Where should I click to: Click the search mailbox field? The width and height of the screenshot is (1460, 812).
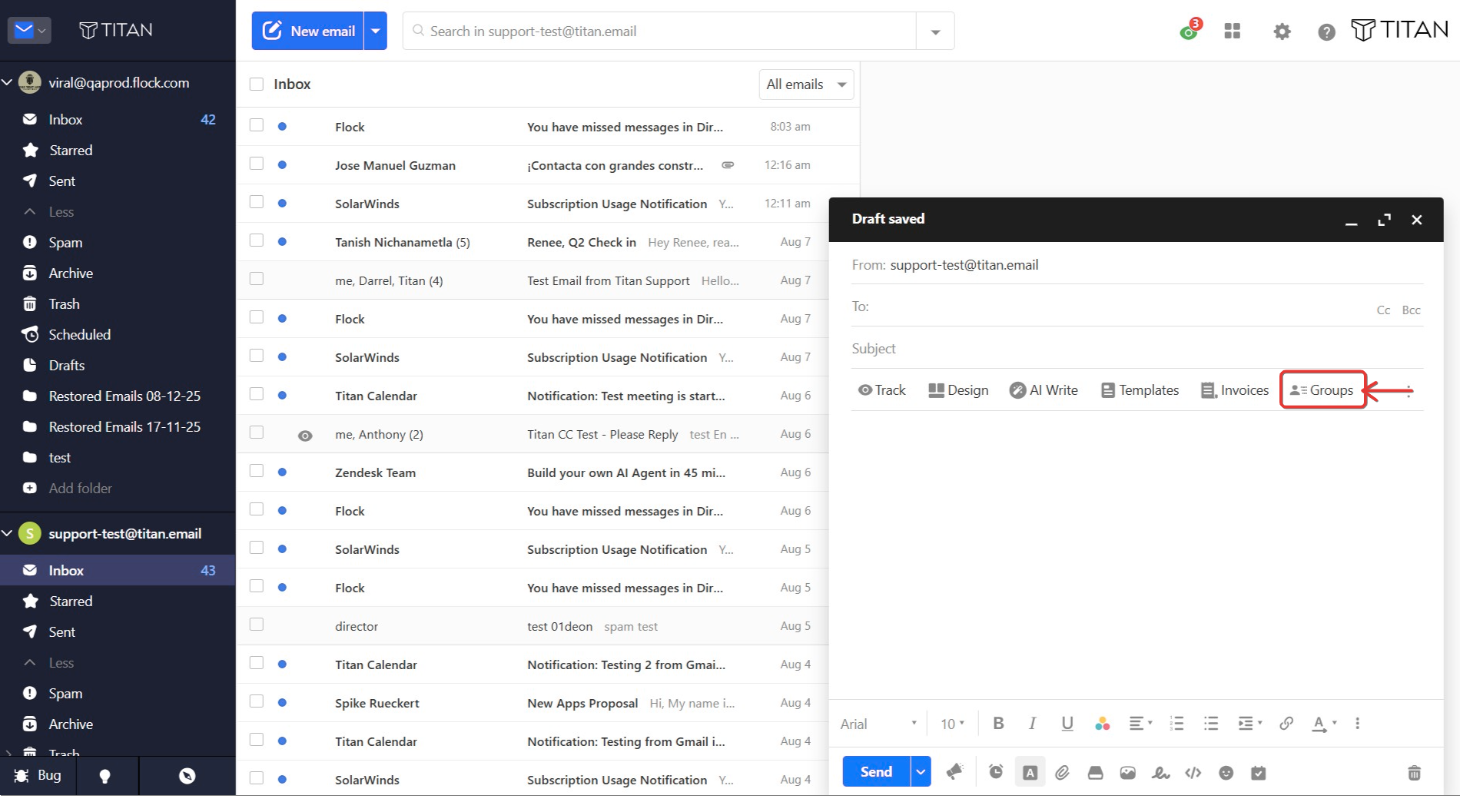(x=659, y=31)
